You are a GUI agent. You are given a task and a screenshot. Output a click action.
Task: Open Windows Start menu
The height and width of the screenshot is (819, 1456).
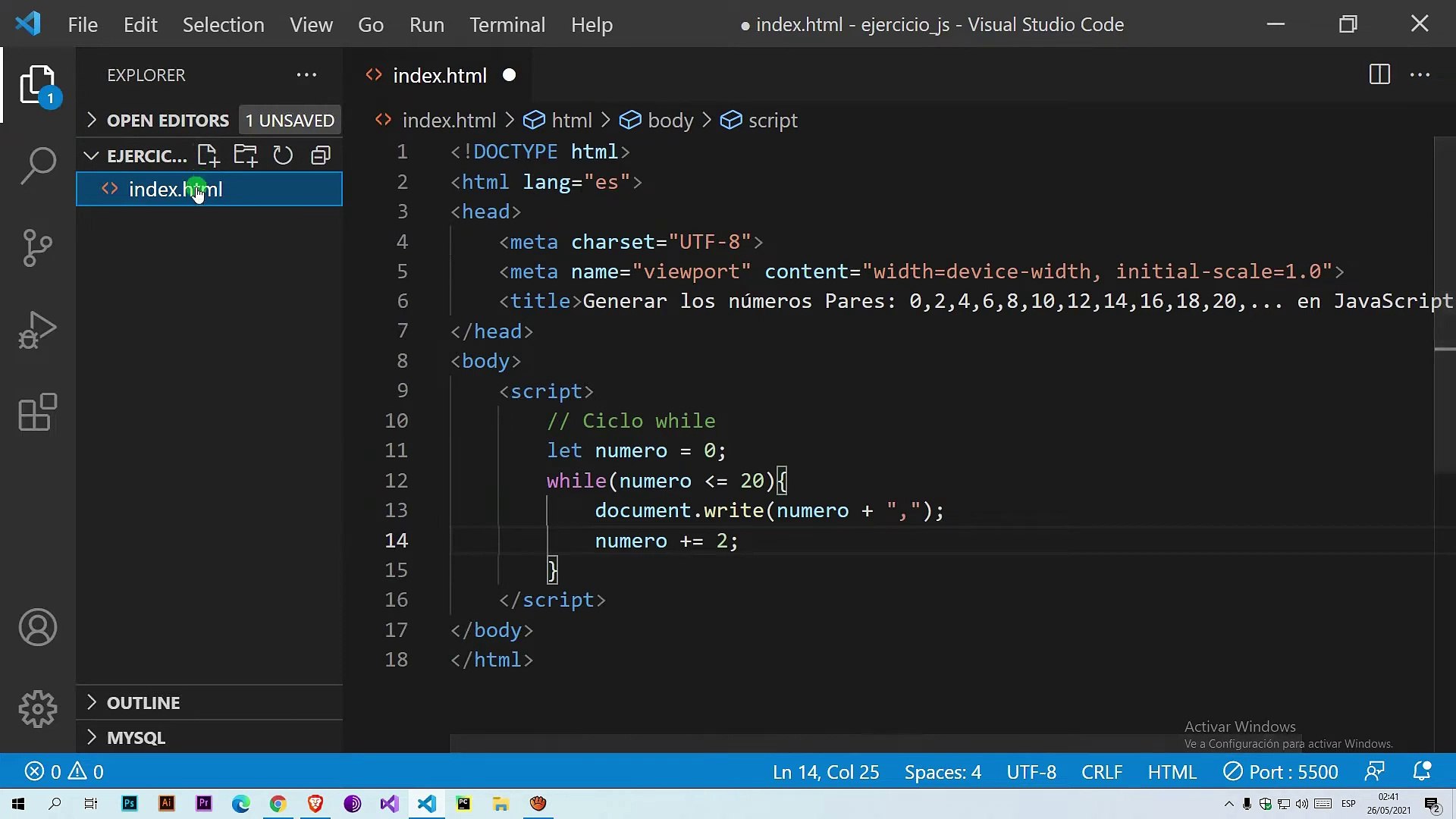pos(18,804)
